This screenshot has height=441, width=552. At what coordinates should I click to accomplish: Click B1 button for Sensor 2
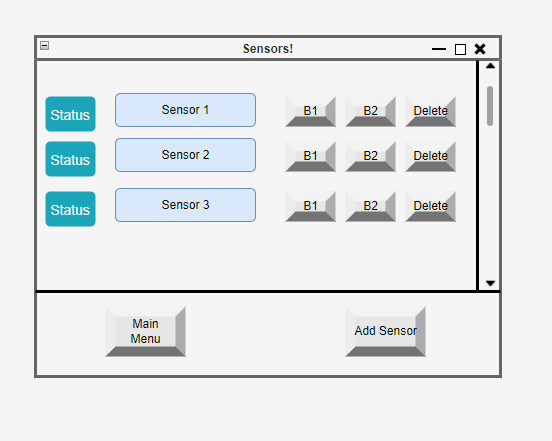coord(310,156)
